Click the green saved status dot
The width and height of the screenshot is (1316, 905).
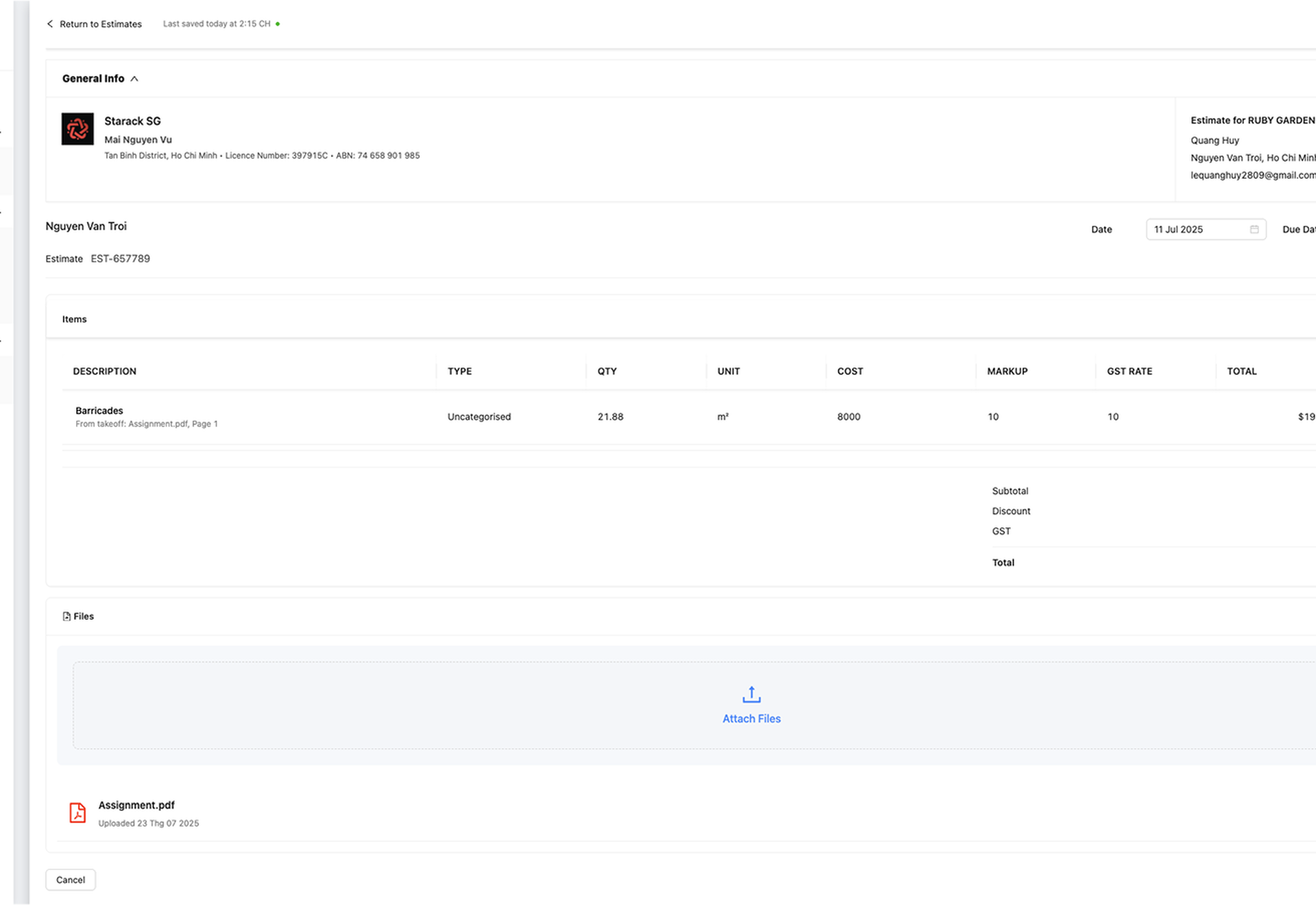[278, 24]
